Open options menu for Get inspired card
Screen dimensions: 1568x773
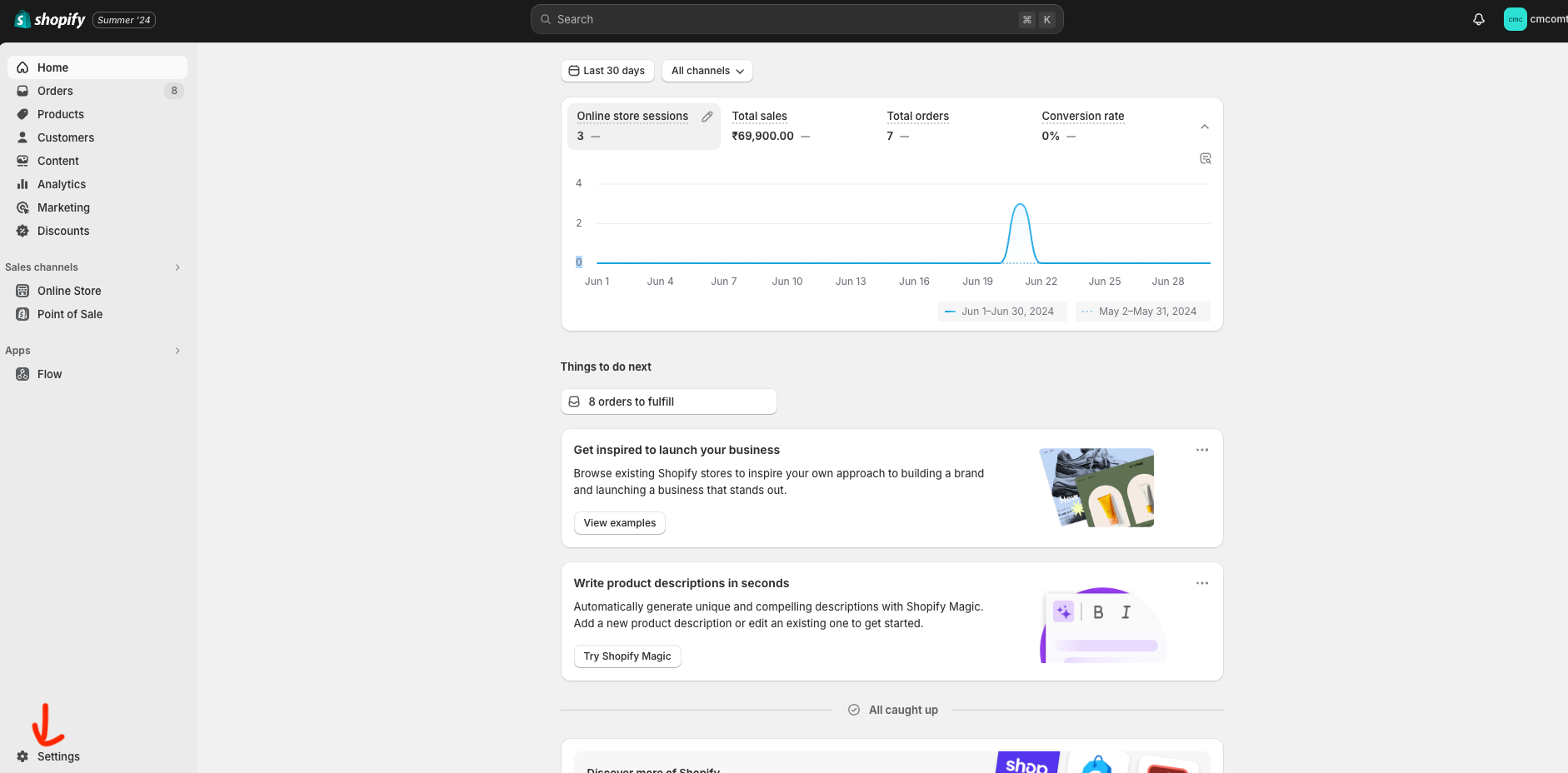point(1202,450)
